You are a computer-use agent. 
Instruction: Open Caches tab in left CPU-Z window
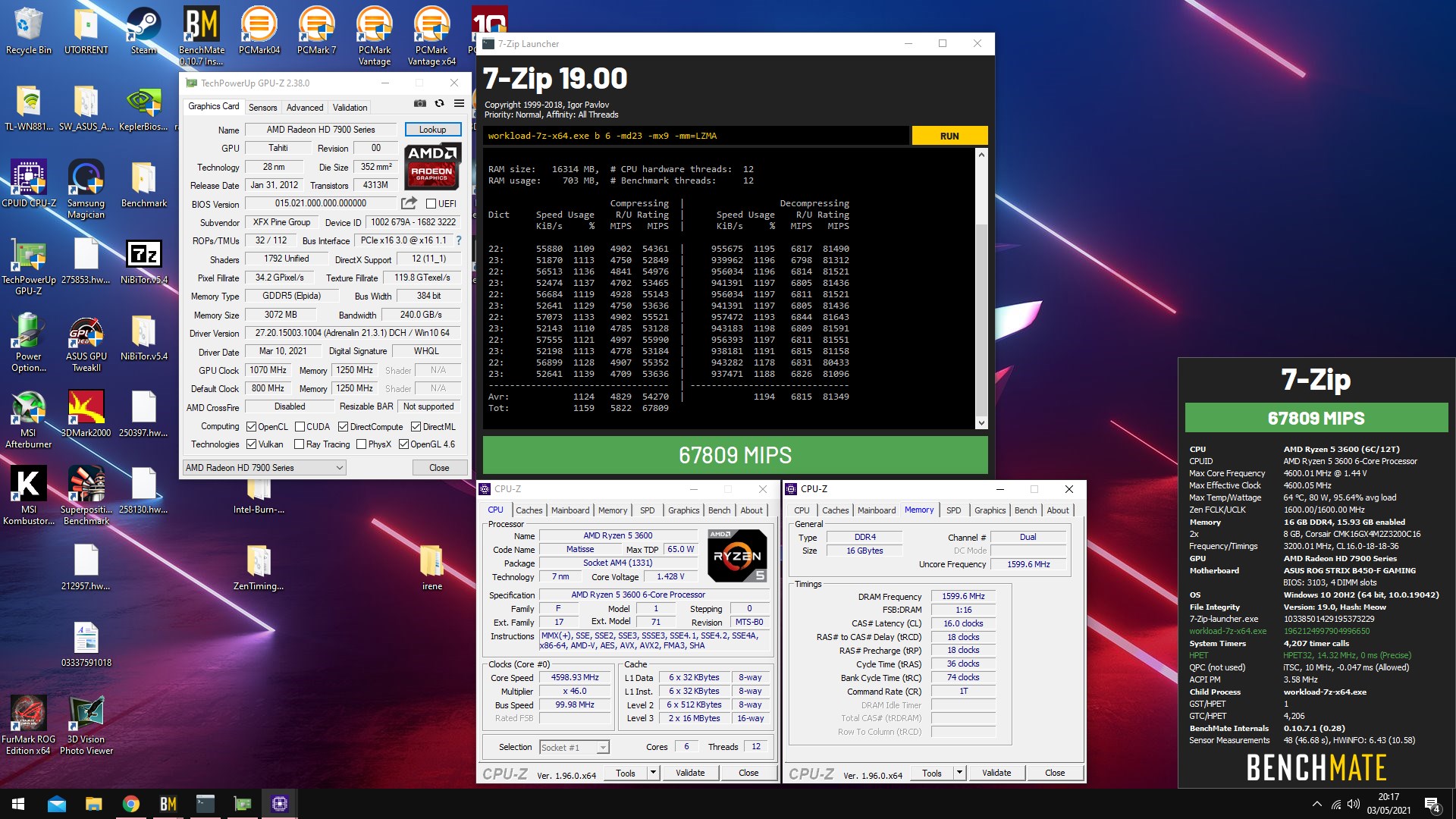click(x=529, y=510)
